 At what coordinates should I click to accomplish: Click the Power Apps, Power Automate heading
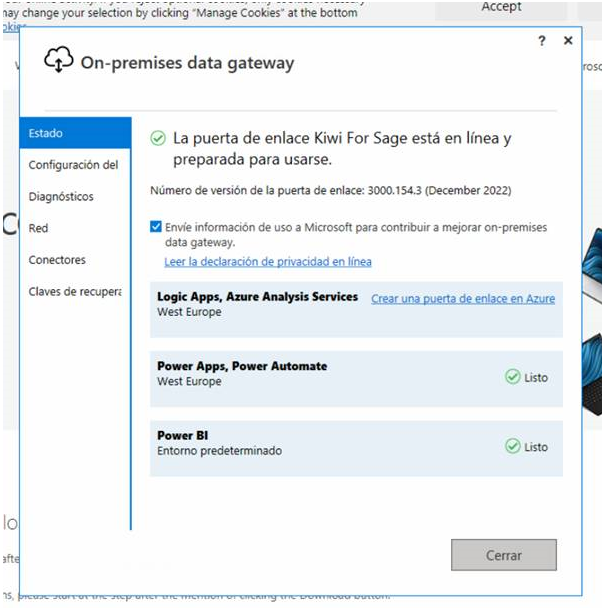[x=242, y=366]
